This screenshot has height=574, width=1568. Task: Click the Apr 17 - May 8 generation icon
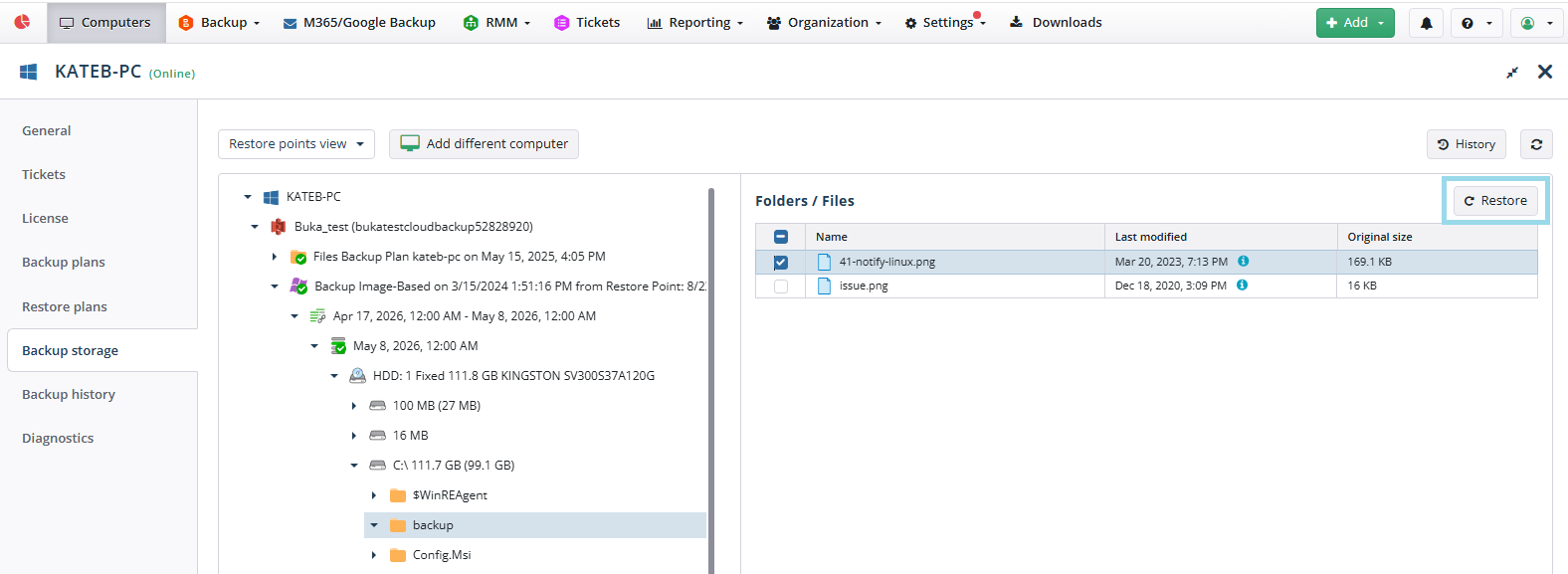click(317, 316)
